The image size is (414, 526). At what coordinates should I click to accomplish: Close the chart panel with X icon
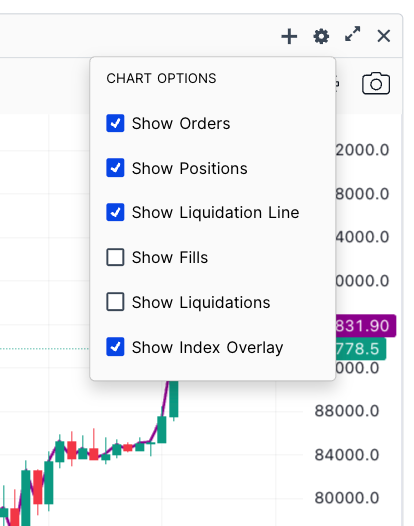pyautogui.click(x=383, y=36)
